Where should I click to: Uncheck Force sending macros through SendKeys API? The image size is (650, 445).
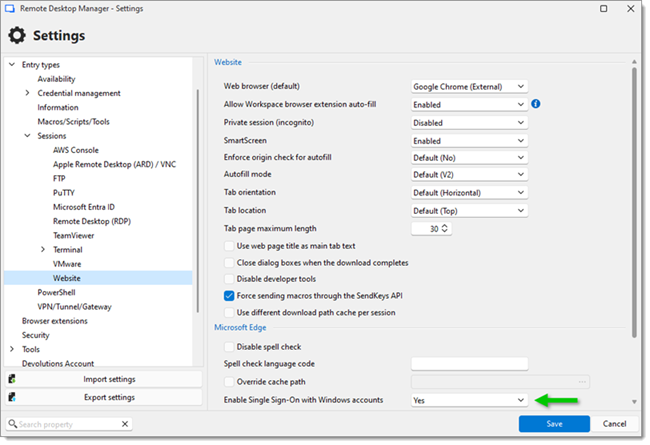[x=229, y=296]
